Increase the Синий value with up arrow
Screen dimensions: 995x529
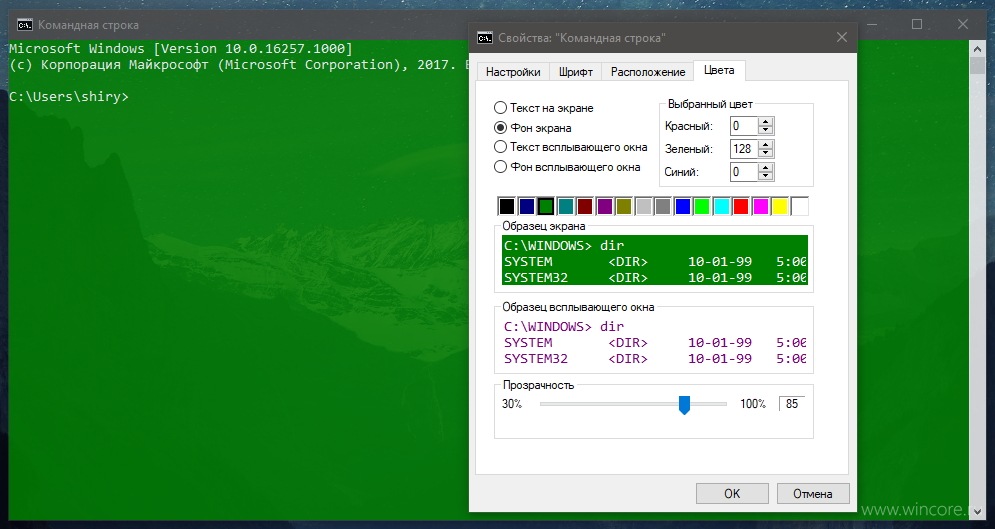click(765, 167)
